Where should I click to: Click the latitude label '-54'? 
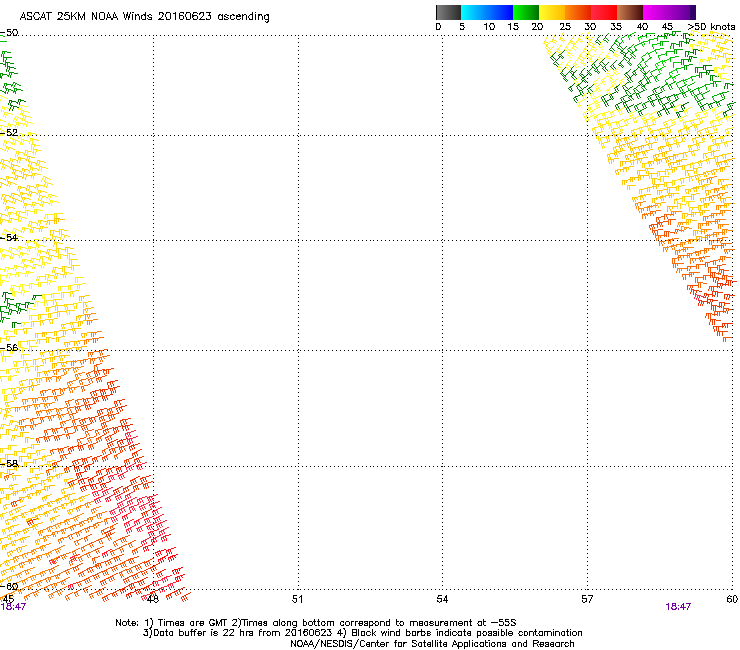(9, 237)
